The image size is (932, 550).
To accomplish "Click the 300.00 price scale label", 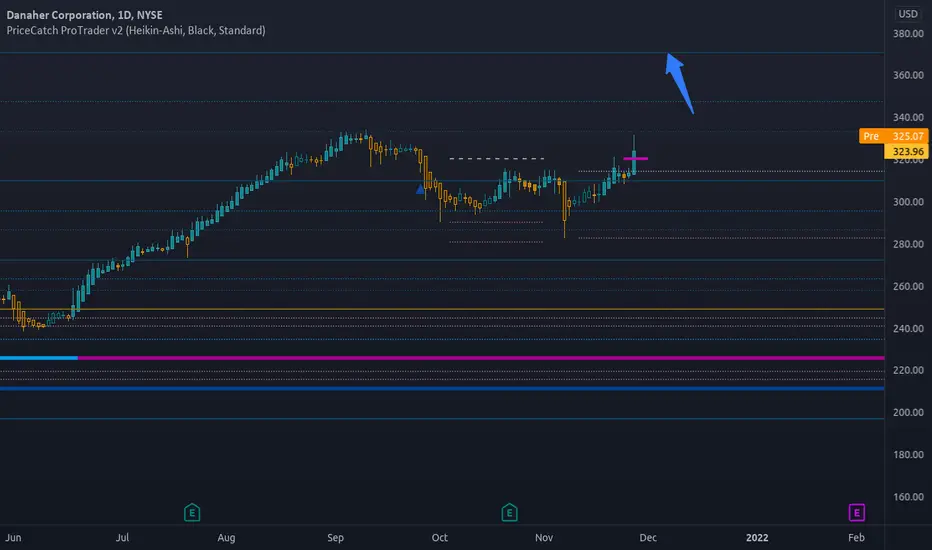I will 908,202.
